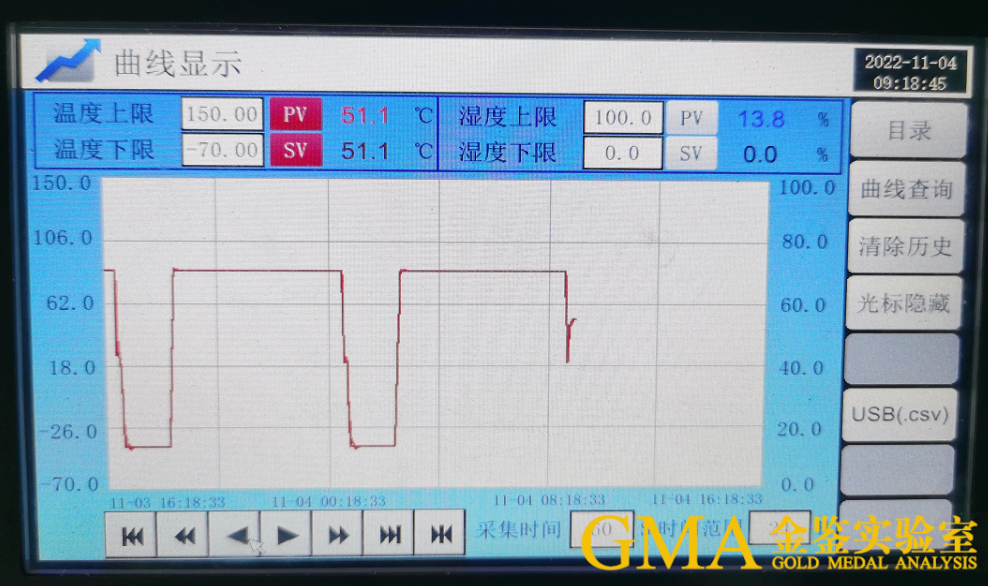Jump to the last record of the curve
Screen dimensions: 988x586
click(389, 535)
